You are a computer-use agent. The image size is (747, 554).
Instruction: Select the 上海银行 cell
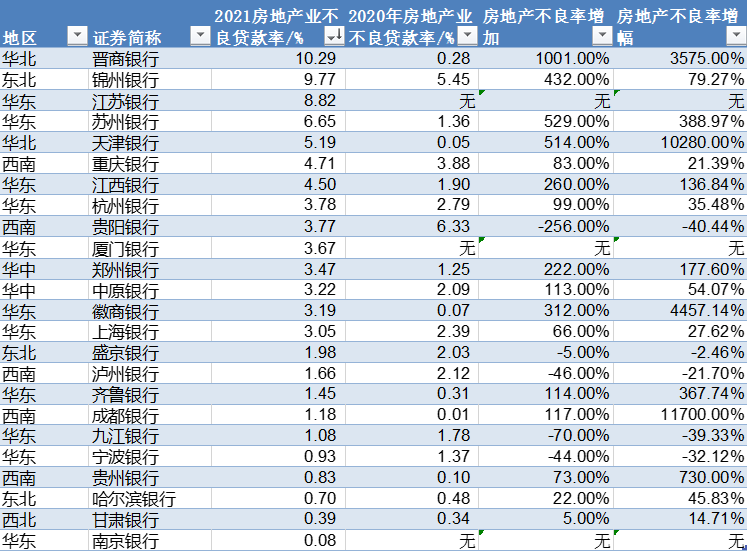point(150,331)
